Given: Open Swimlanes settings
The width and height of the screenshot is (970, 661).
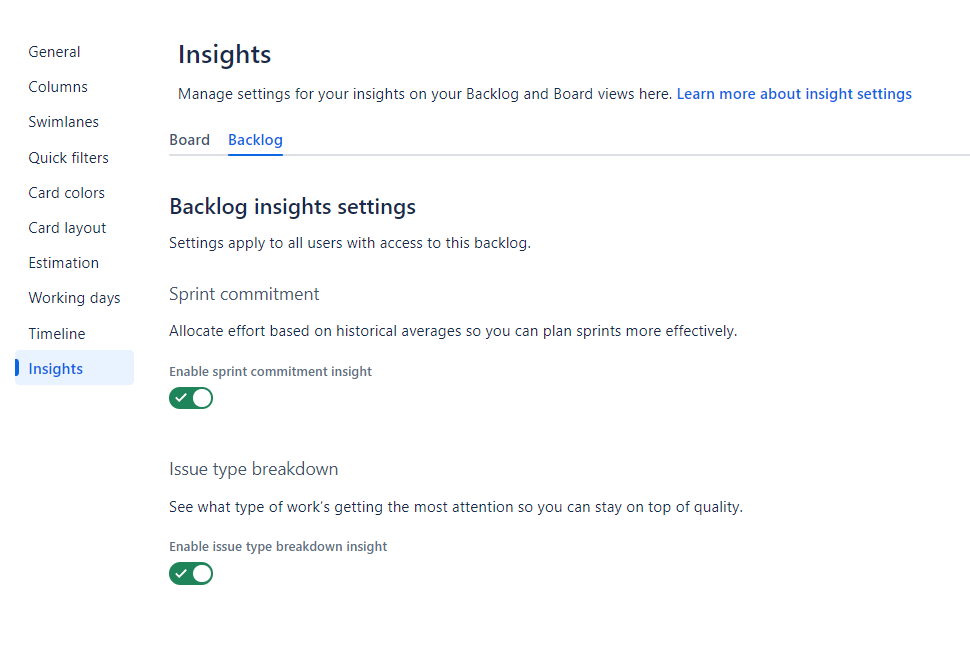Looking at the screenshot, I should (64, 122).
